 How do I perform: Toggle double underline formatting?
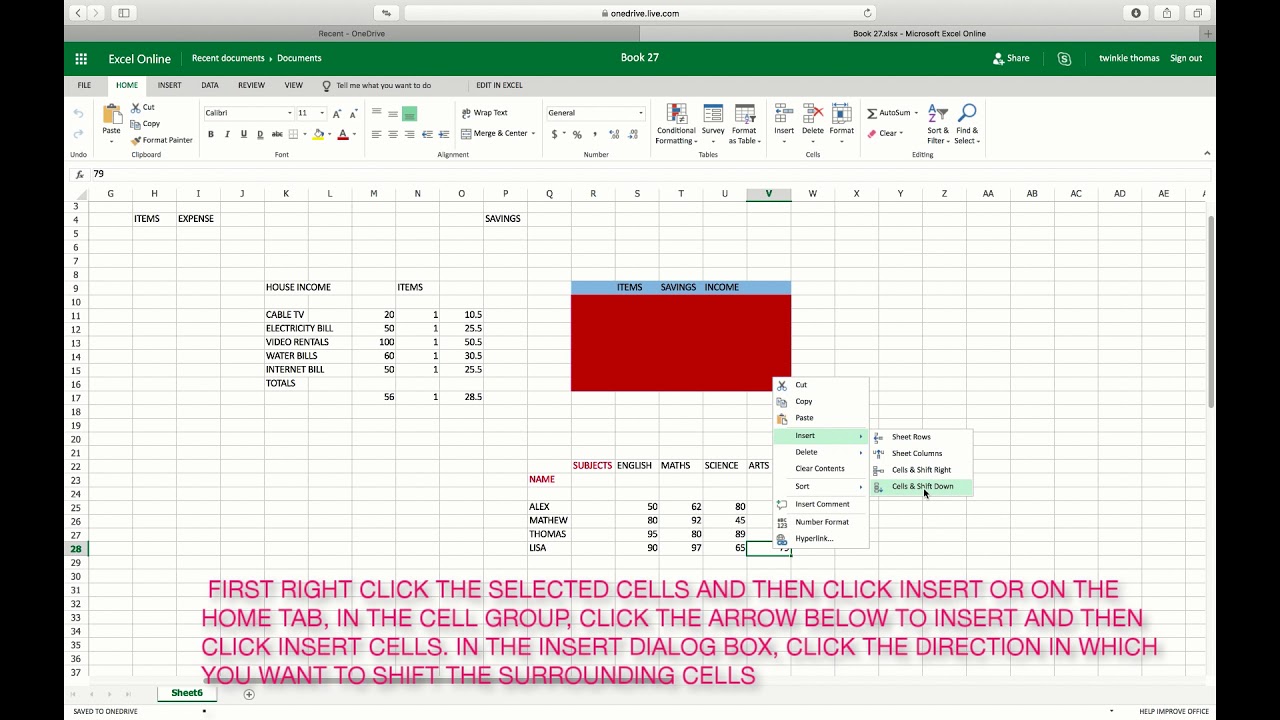point(260,134)
